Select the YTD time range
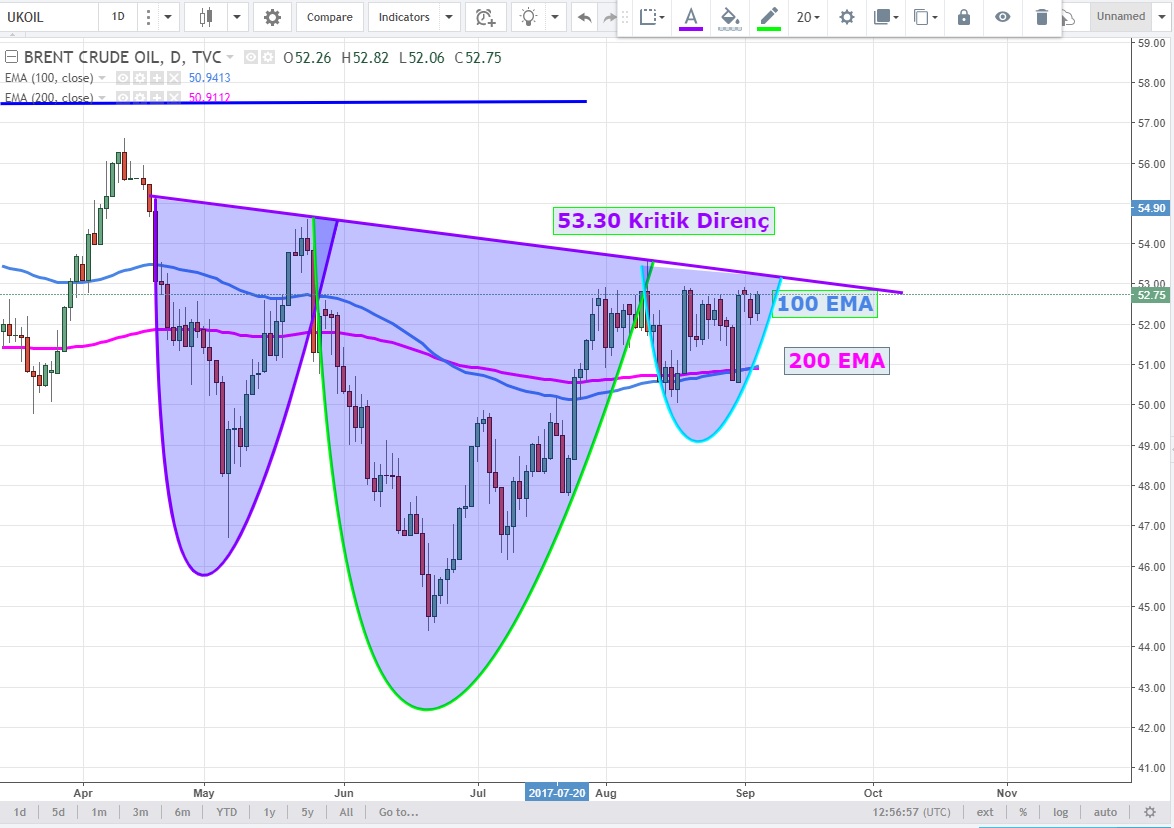Image resolution: width=1174 pixels, height=828 pixels. tap(227, 812)
